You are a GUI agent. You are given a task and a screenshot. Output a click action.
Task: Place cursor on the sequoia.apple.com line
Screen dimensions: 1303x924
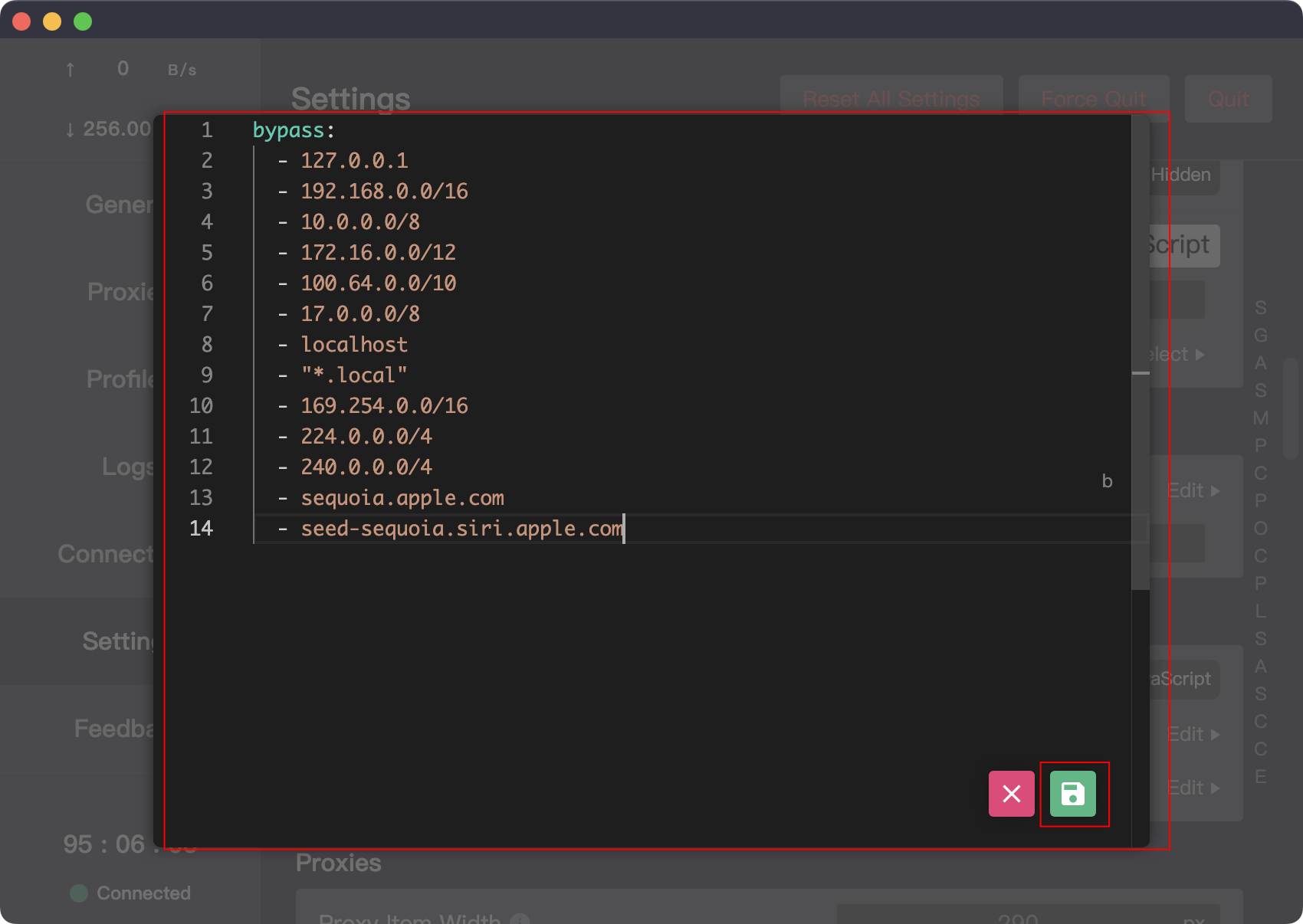[x=402, y=498]
